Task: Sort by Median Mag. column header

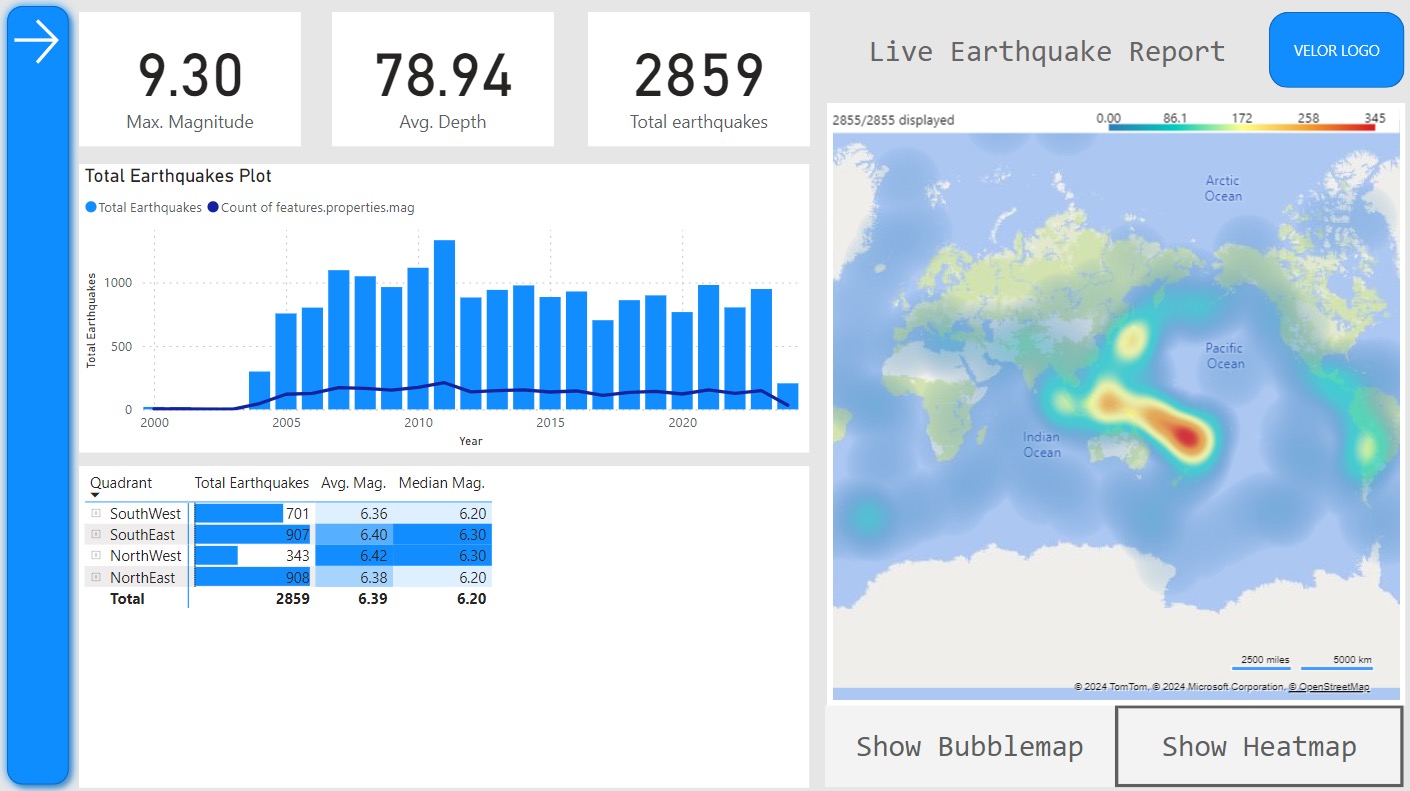Action: click(441, 483)
